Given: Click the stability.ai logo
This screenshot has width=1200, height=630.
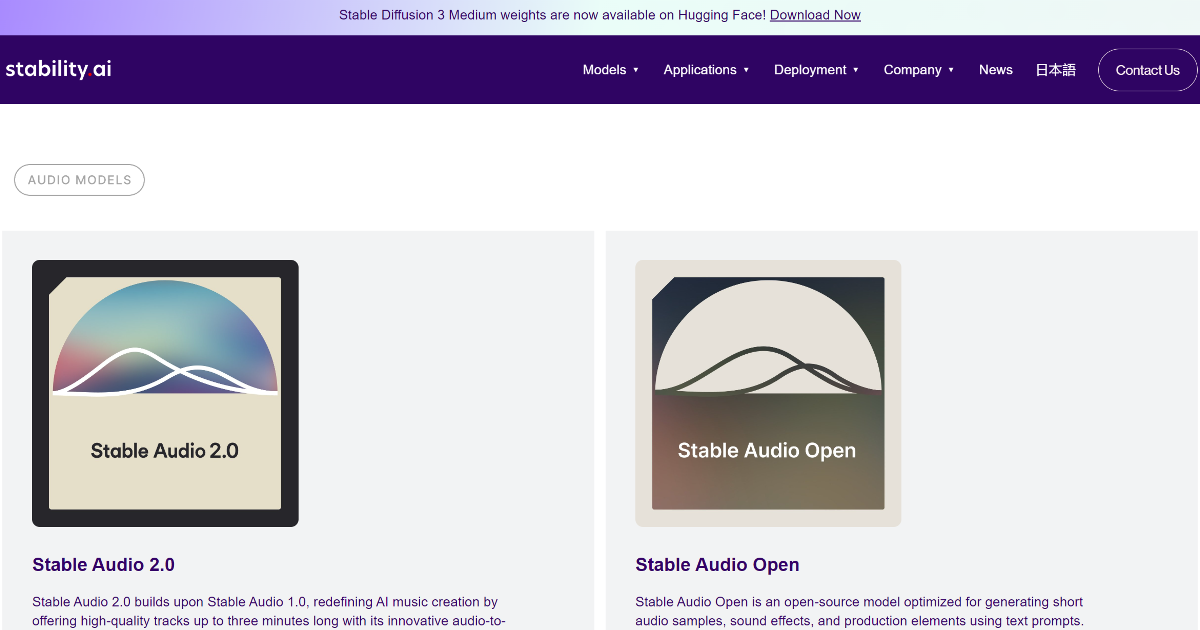Looking at the screenshot, I should pyautogui.click(x=58, y=69).
